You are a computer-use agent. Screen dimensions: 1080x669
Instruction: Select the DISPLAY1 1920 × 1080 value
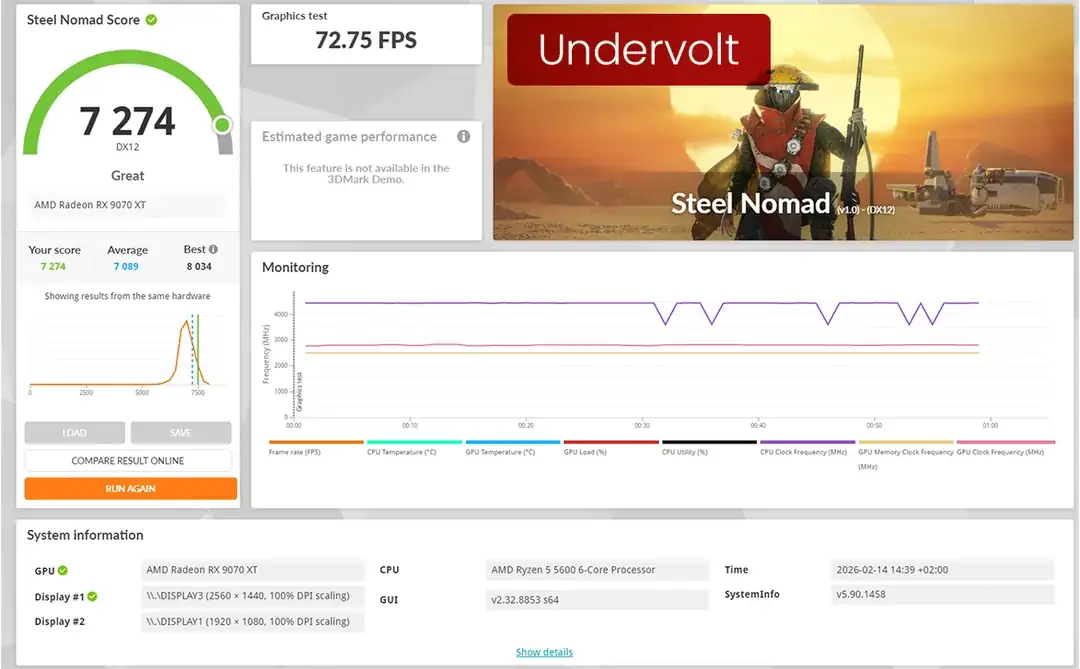[x=253, y=621]
